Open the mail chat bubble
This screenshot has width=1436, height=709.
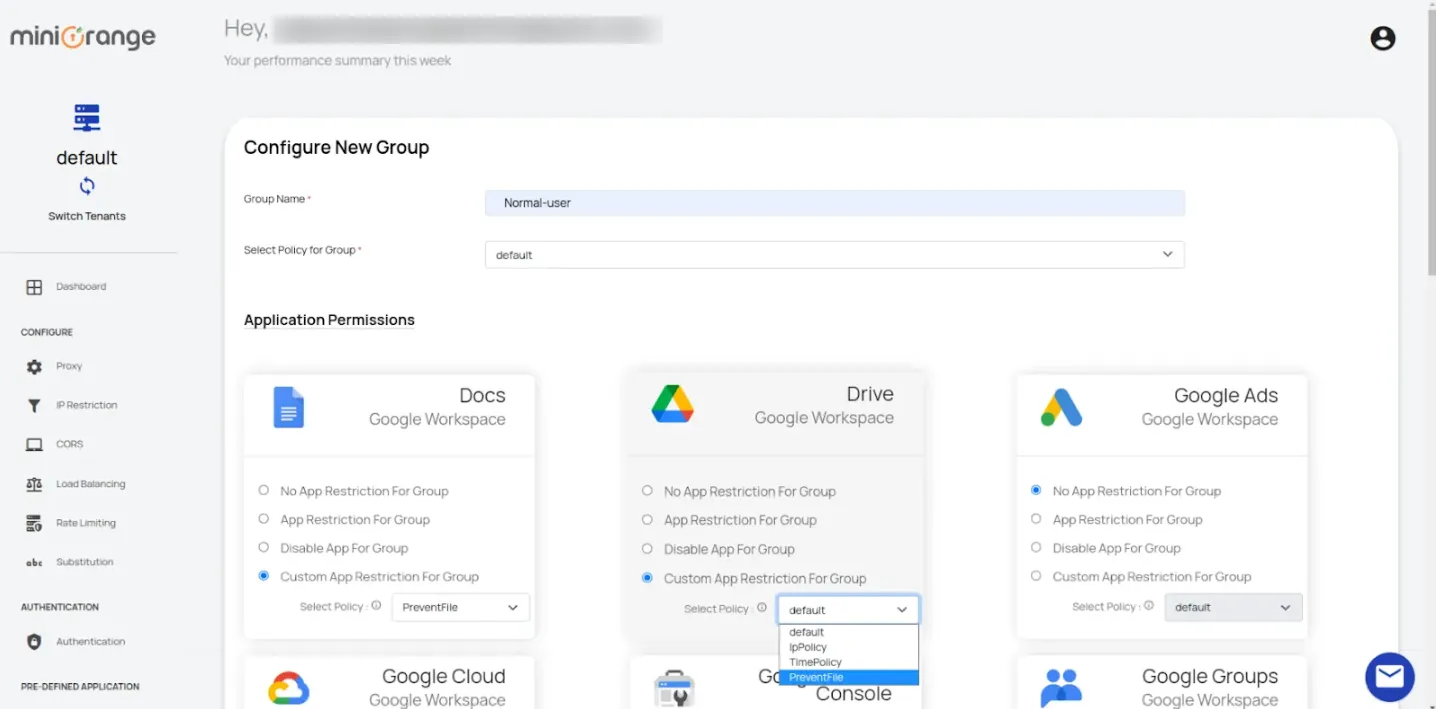click(x=1390, y=677)
